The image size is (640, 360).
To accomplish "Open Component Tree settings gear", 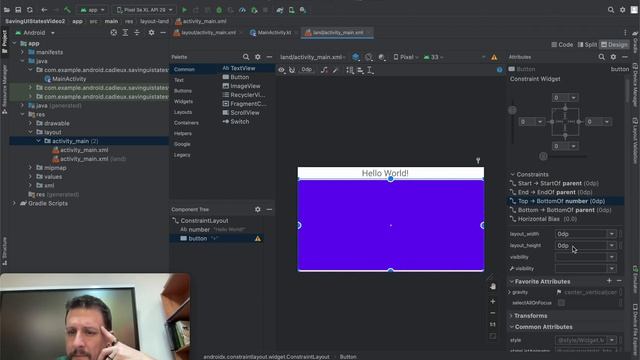I will coord(258,209).
